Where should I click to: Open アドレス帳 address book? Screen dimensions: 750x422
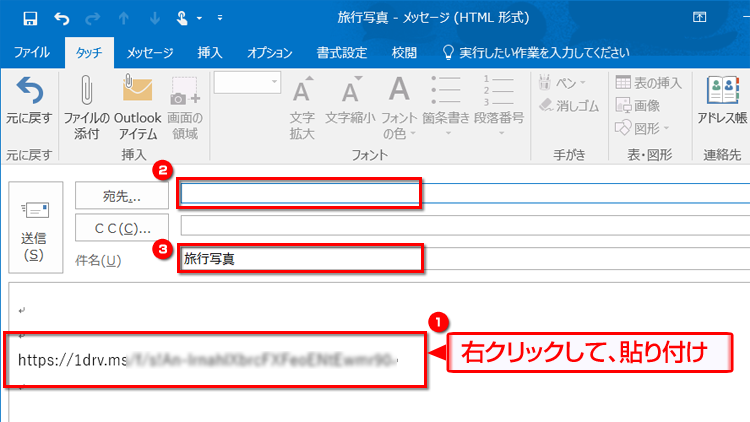point(722,100)
